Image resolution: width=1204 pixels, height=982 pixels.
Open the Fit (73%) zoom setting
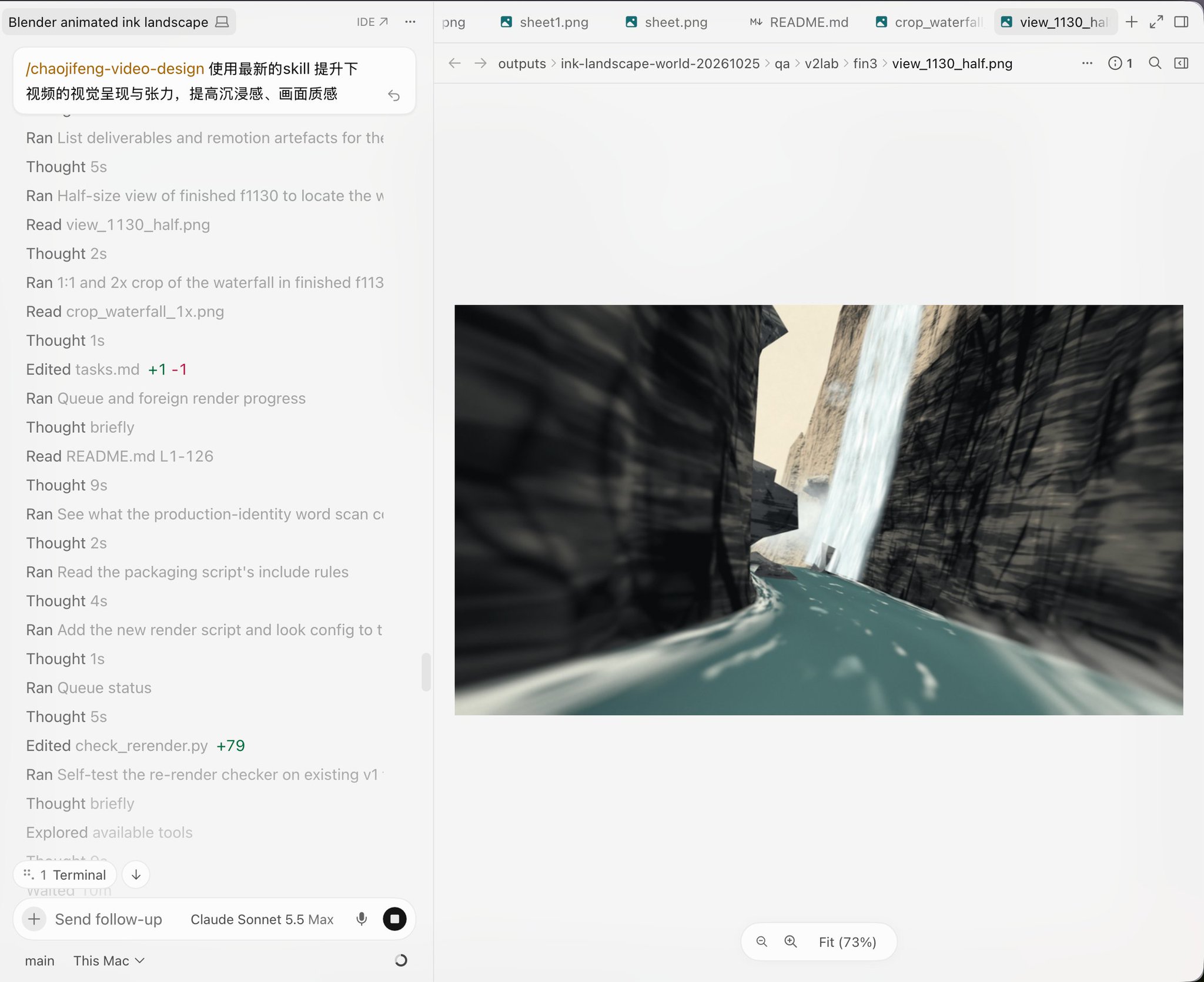pos(847,942)
